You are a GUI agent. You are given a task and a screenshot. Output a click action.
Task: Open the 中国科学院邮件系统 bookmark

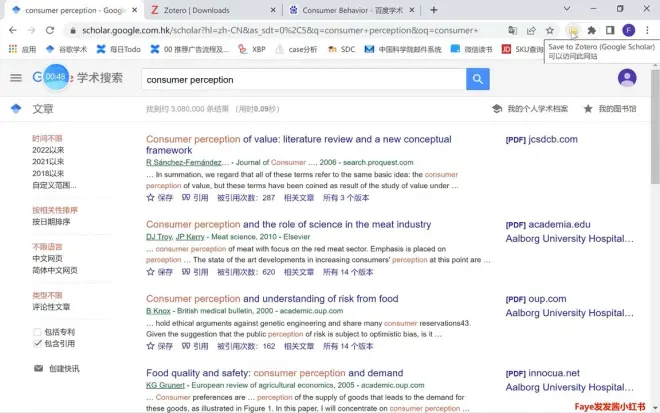click(403, 49)
